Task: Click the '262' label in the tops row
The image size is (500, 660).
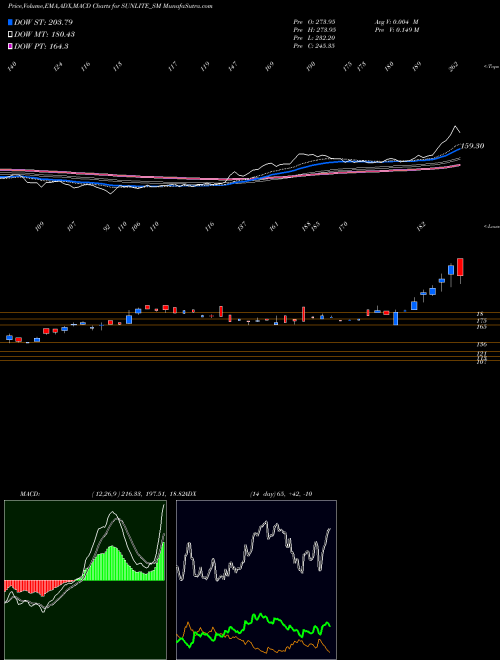Action: tap(453, 67)
